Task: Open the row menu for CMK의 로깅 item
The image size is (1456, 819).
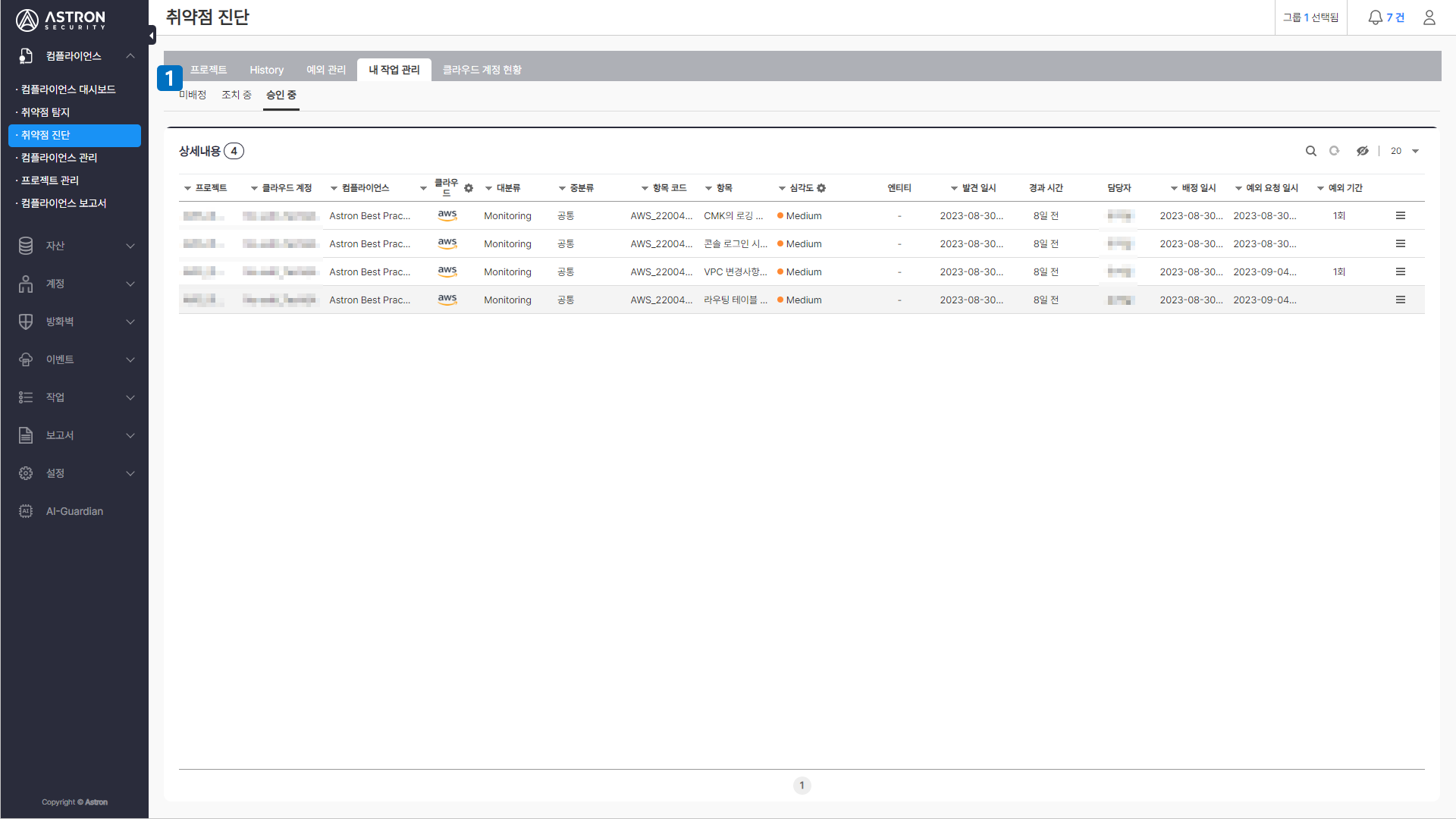Action: coord(1401,216)
